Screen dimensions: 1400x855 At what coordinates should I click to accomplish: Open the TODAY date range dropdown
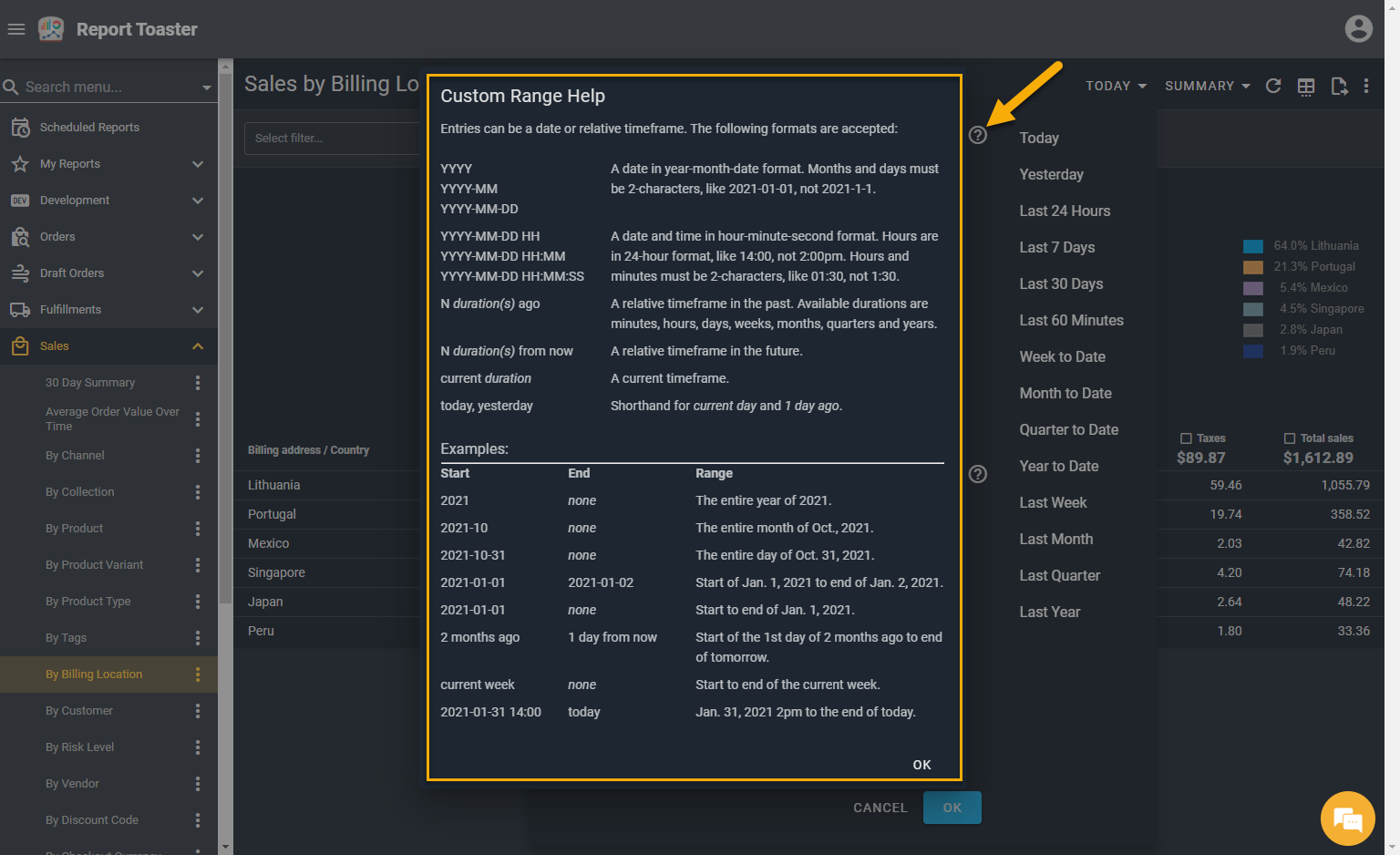[1116, 86]
